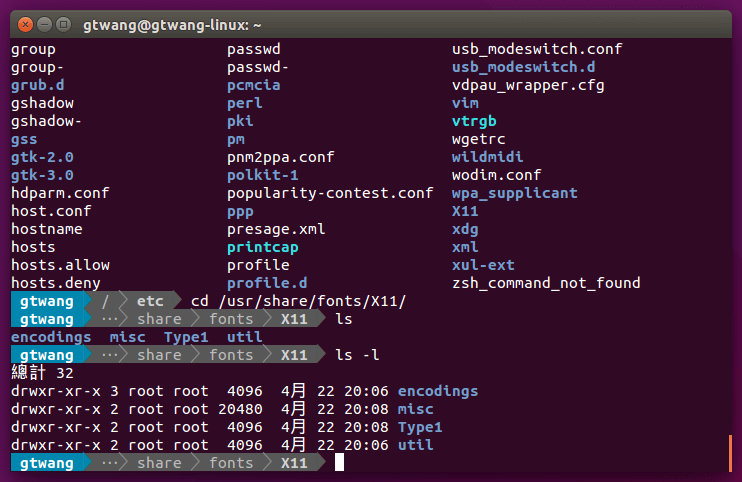
Task: Click the polkit-1 directory name
Action: pyautogui.click(x=263, y=175)
